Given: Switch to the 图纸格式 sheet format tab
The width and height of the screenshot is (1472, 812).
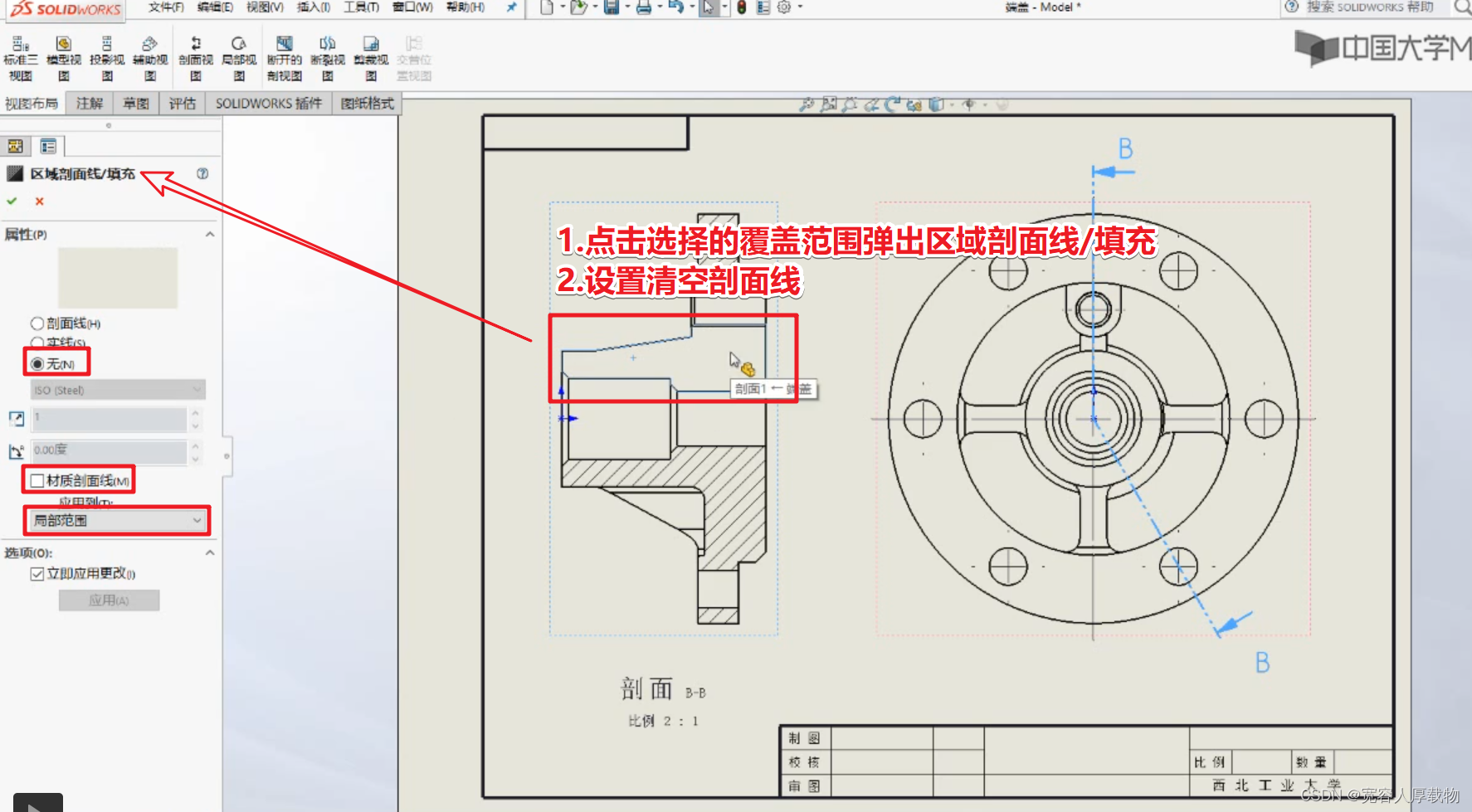Looking at the screenshot, I should click(368, 104).
